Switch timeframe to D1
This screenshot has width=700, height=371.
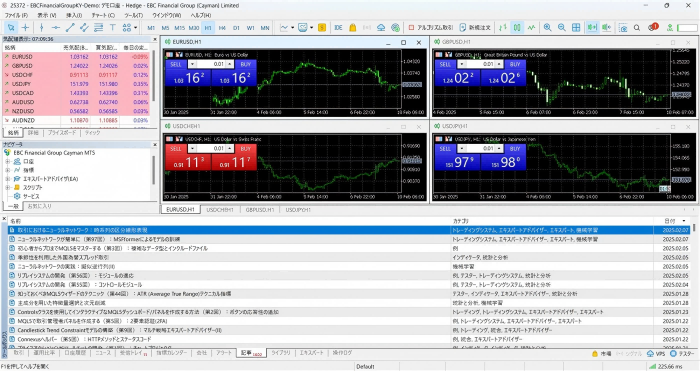coord(236,28)
